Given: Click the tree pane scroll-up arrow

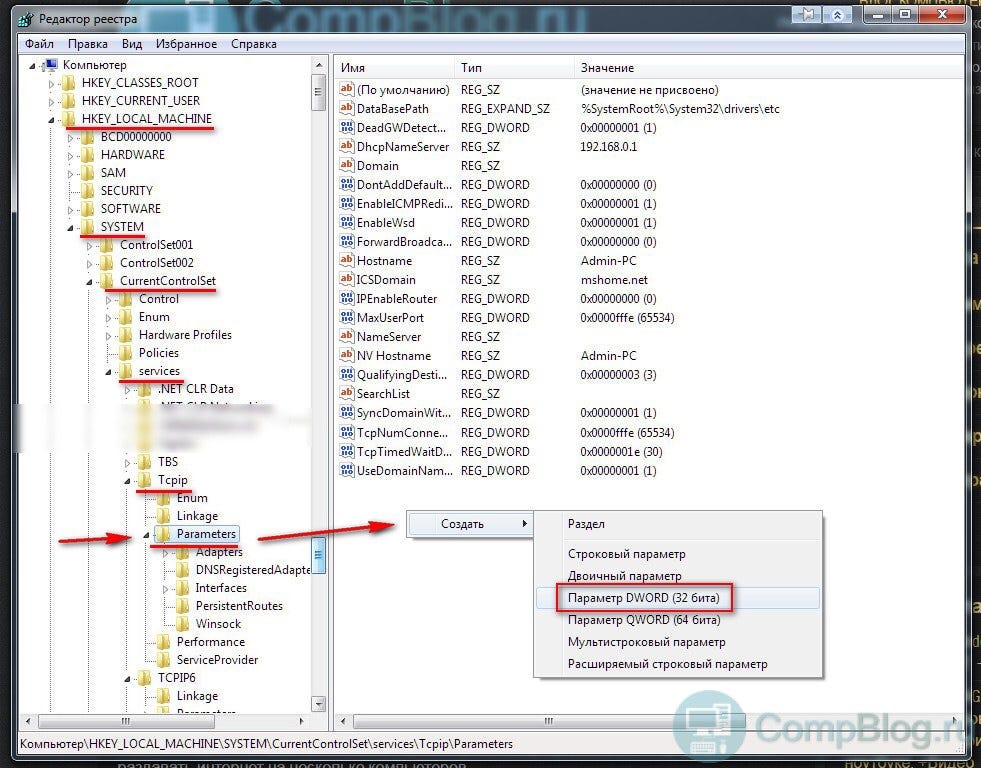Looking at the screenshot, I should (318, 65).
